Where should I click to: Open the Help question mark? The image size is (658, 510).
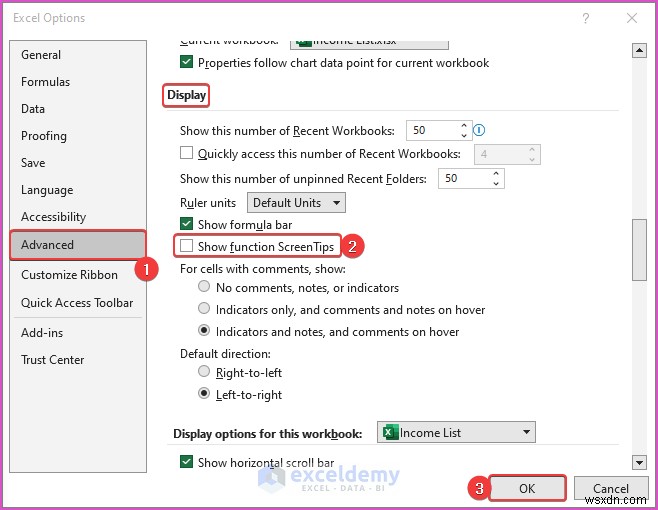pos(585,18)
